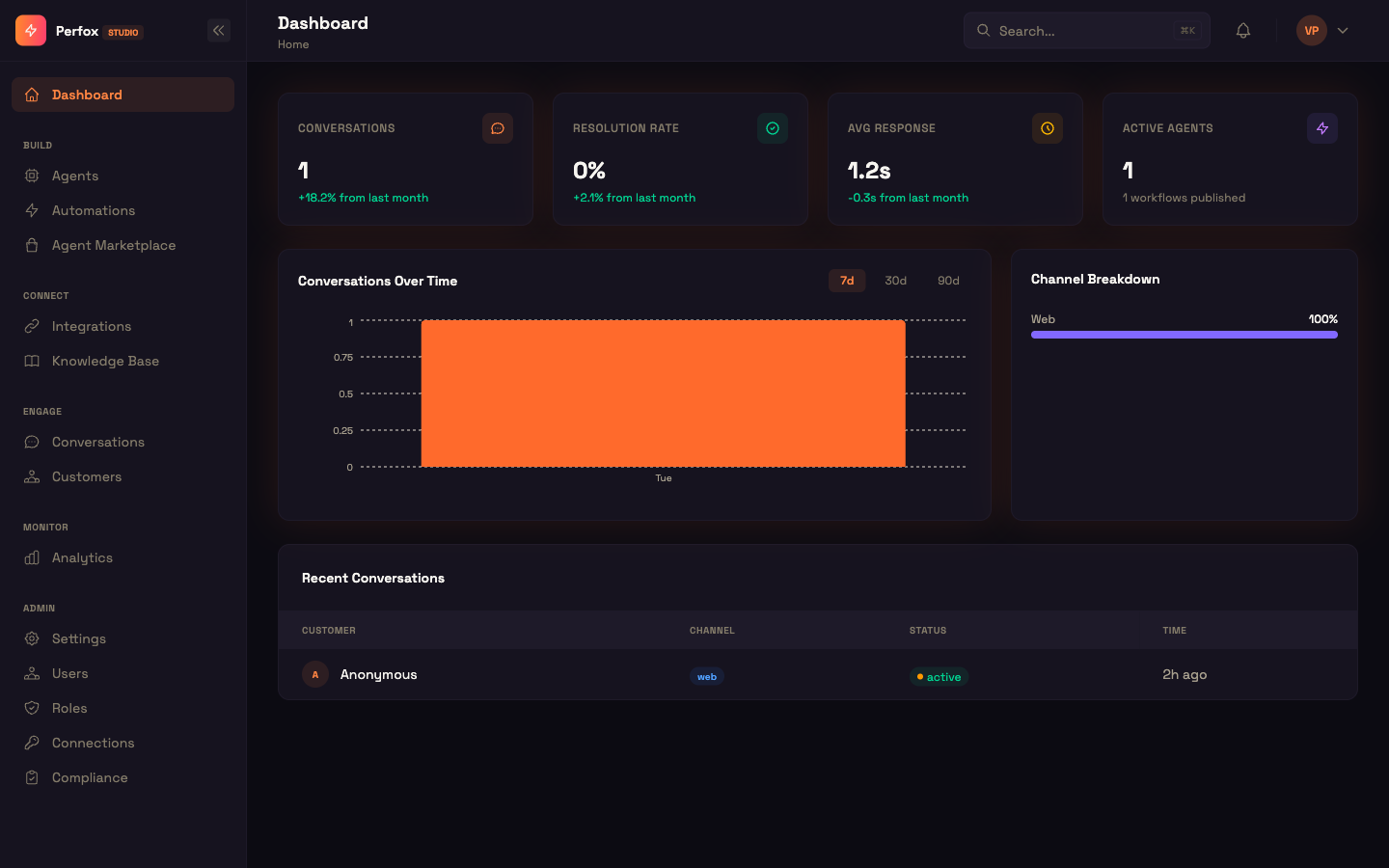Select the 7d time range tab
Viewport: 1389px width, 868px height.
[847, 281]
